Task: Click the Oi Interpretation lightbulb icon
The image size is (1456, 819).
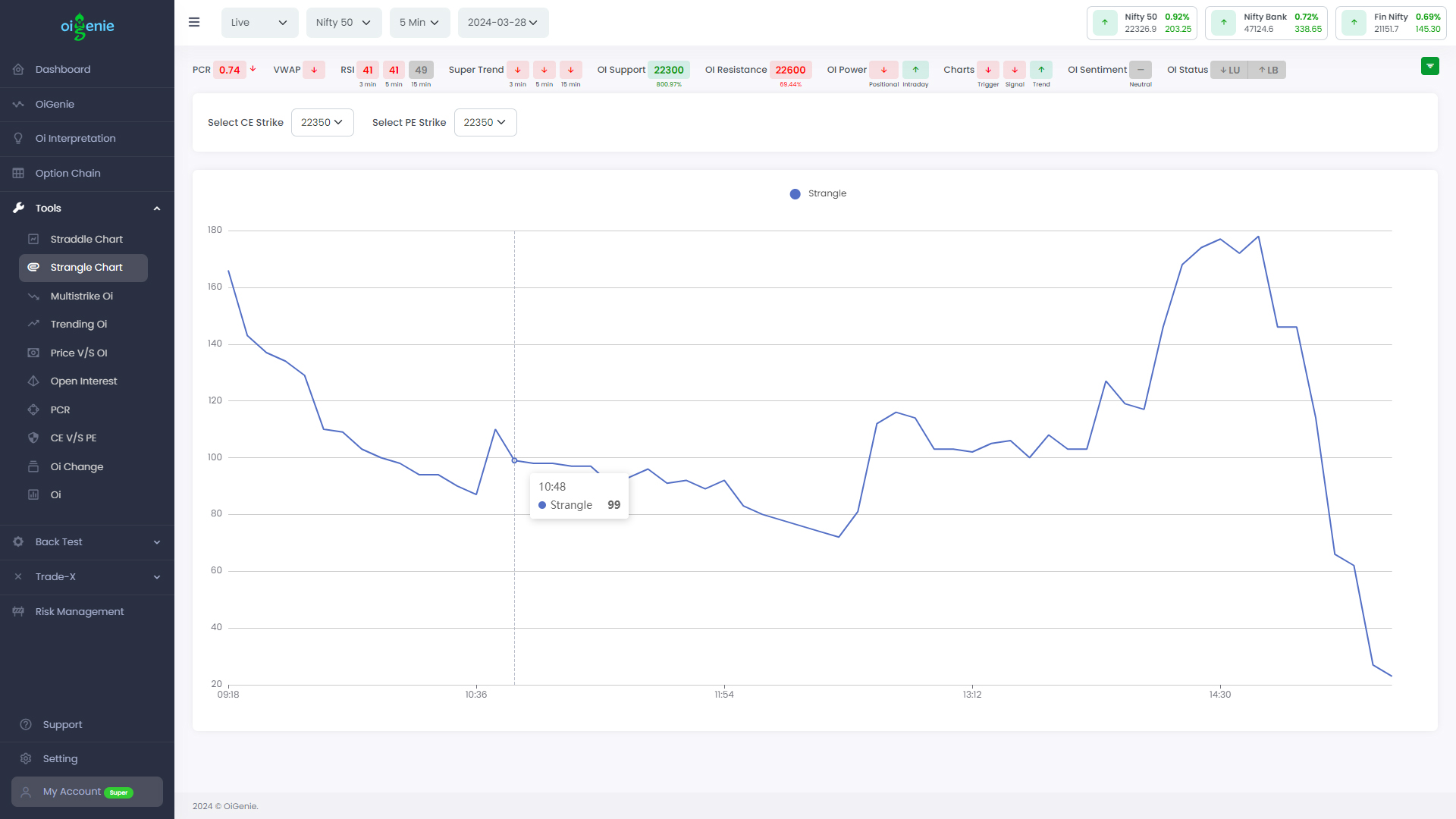Action: pos(18,139)
